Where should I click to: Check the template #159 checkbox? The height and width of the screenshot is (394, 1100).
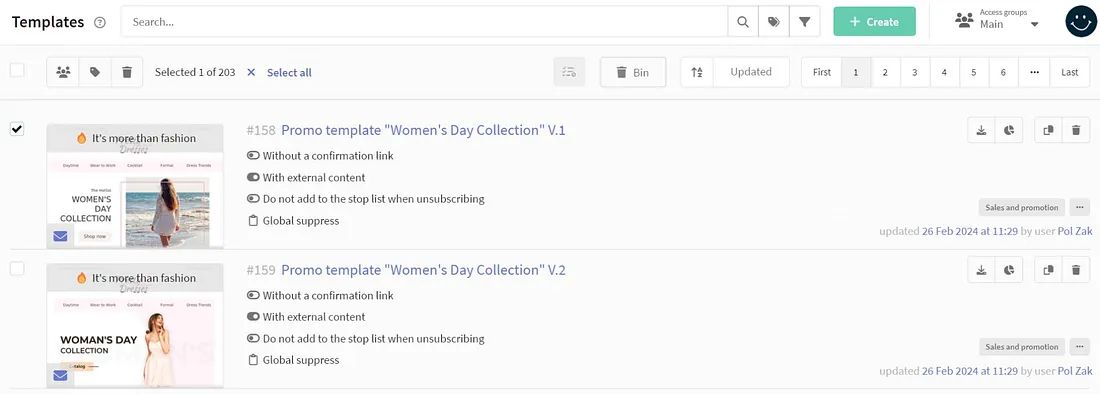pyautogui.click(x=17, y=269)
